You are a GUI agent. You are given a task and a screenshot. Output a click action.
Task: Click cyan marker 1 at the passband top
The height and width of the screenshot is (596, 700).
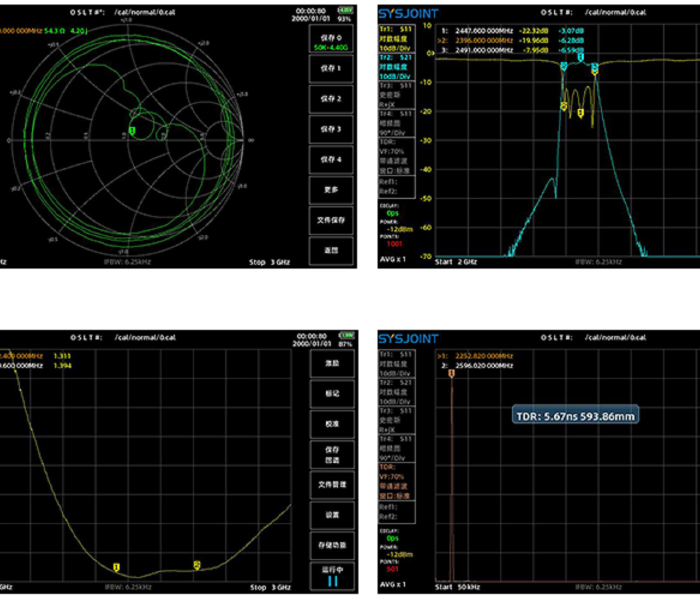click(580, 57)
